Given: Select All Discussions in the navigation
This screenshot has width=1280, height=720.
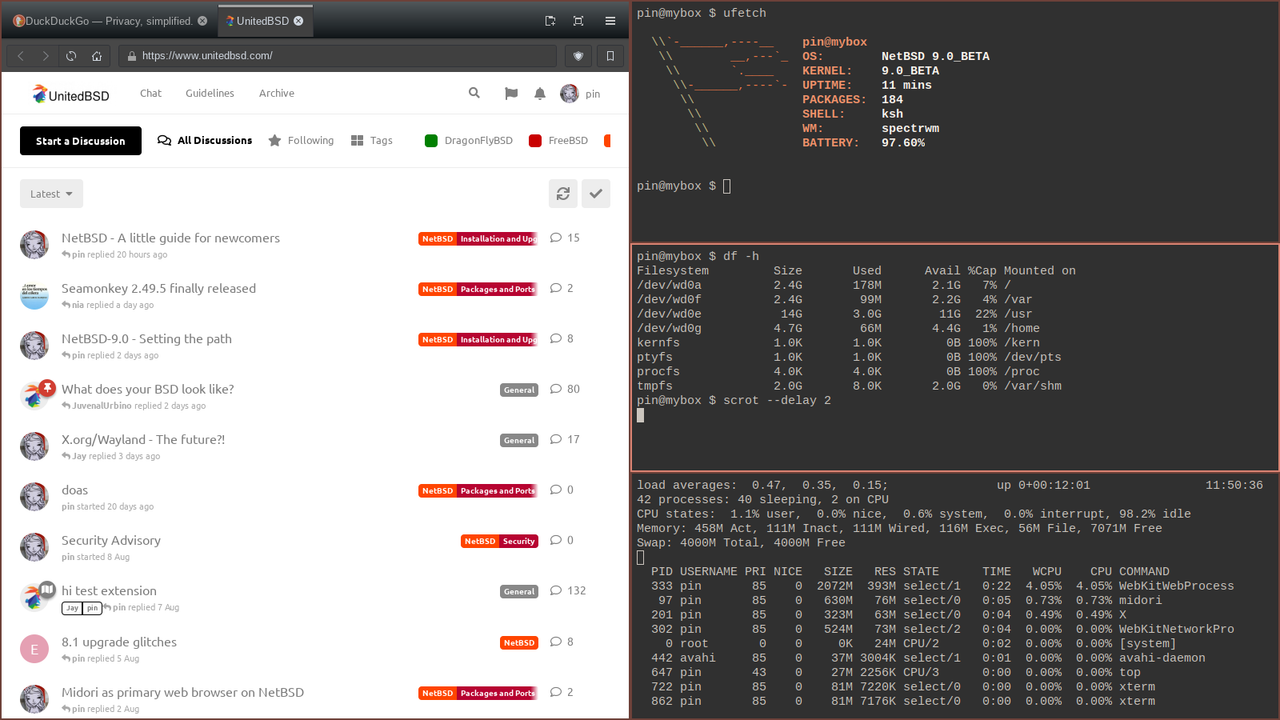Looking at the screenshot, I should [205, 141].
